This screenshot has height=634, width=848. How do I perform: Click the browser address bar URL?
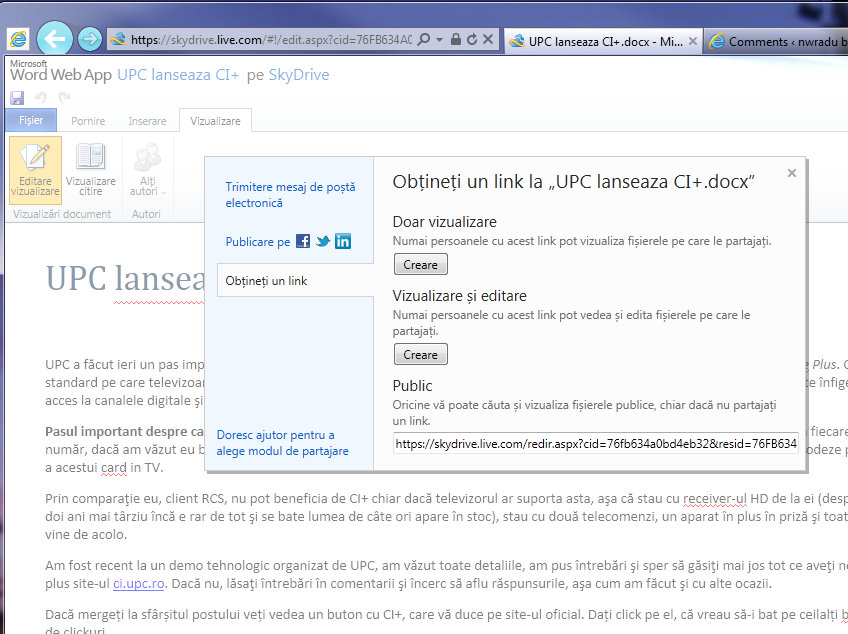(270, 39)
